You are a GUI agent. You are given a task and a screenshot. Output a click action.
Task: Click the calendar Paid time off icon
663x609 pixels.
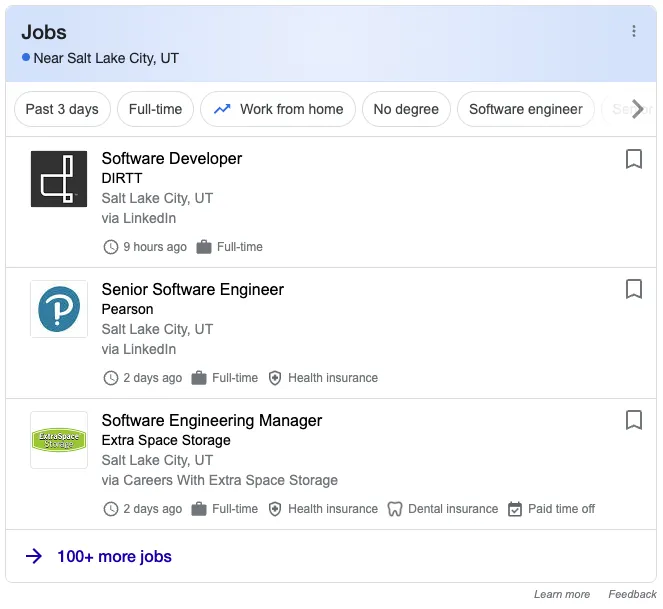pyautogui.click(x=515, y=509)
